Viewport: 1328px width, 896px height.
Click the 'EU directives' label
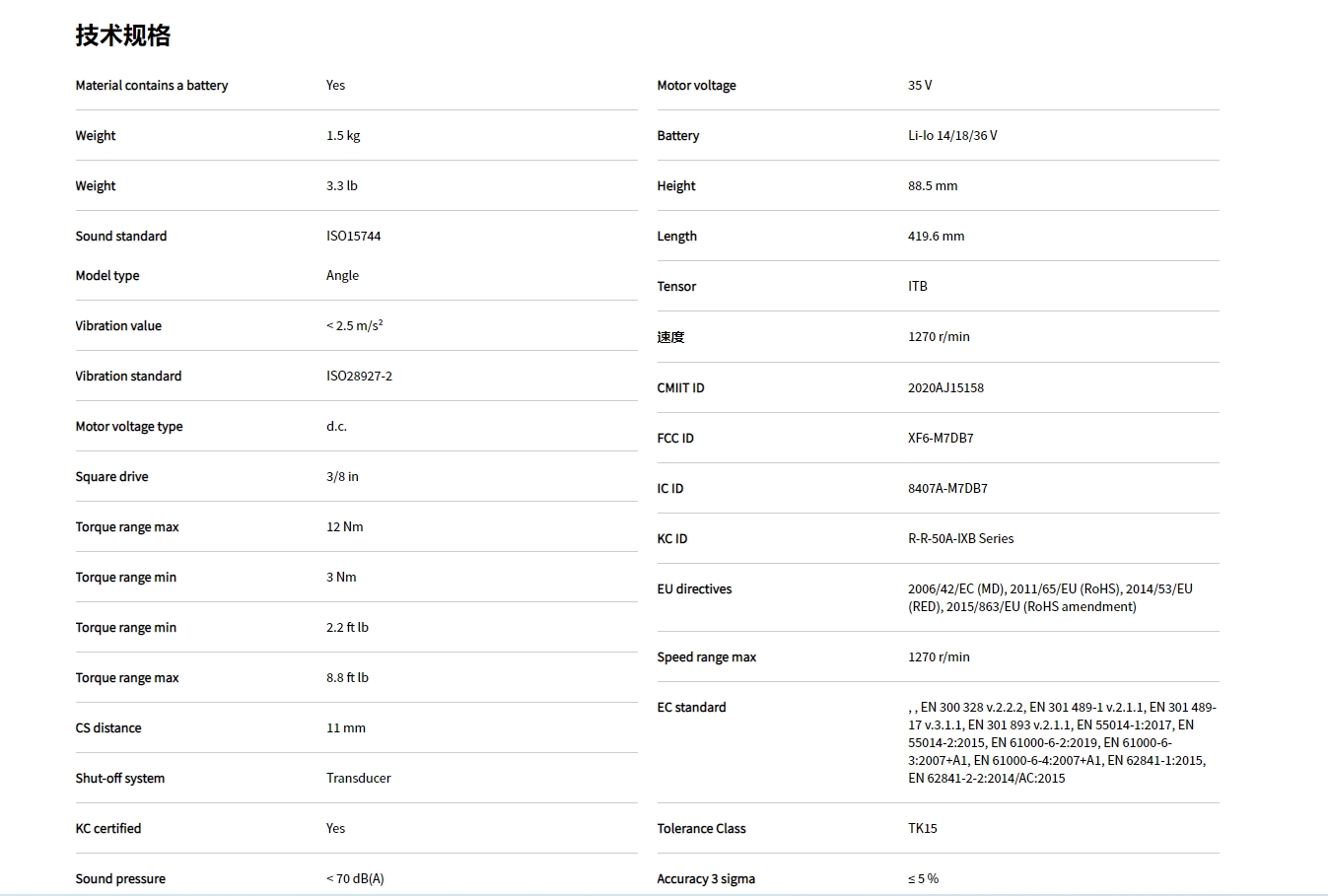[x=694, y=589]
